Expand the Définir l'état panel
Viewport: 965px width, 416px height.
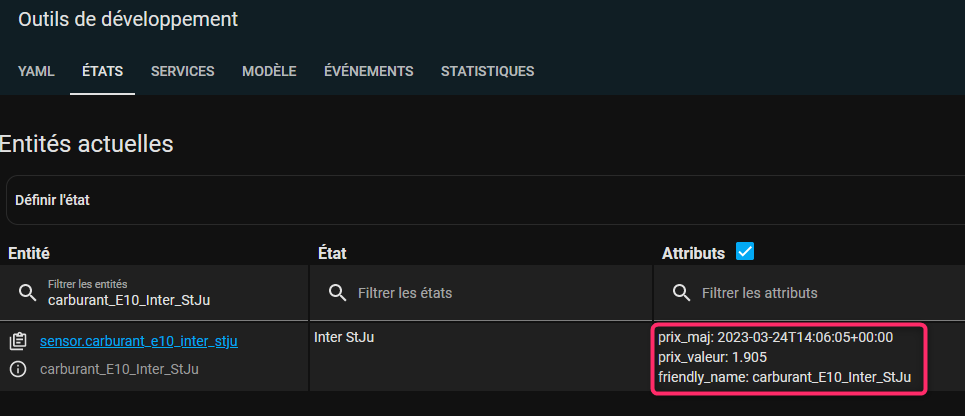click(x=486, y=200)
